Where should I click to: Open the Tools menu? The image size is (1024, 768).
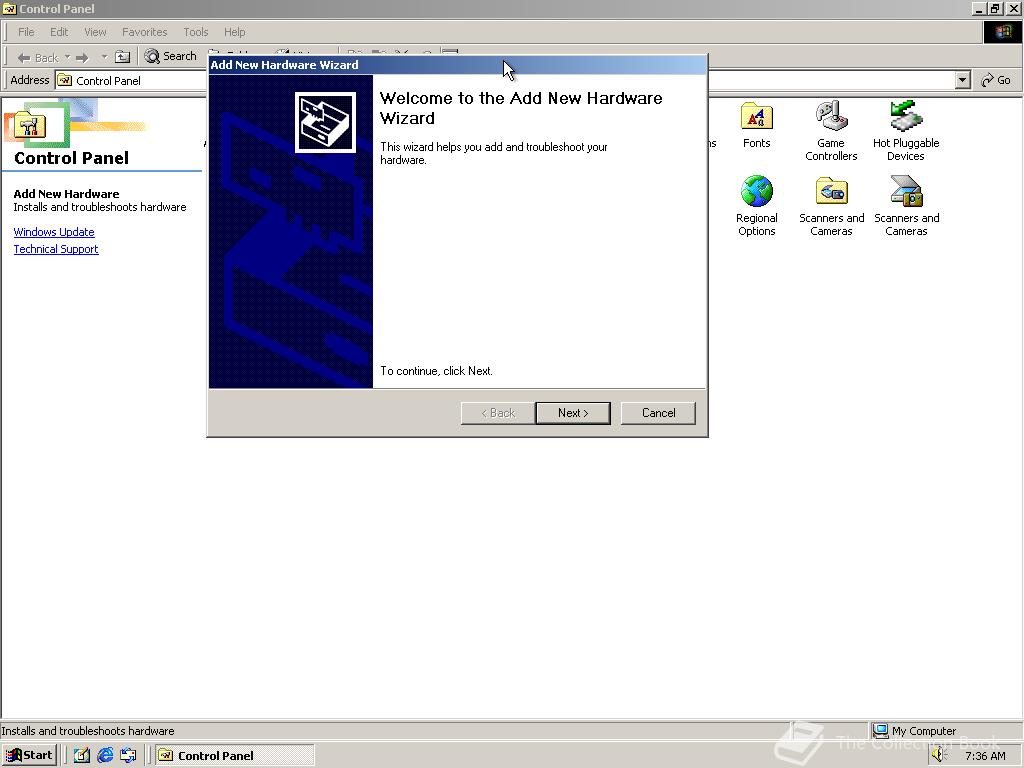pos(195,32)
